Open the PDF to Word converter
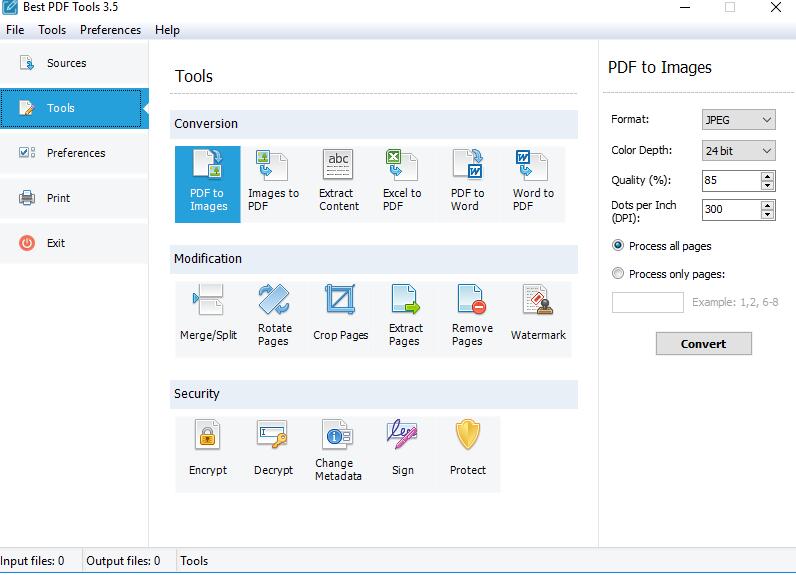796x575 pixels. coord(468,184)
